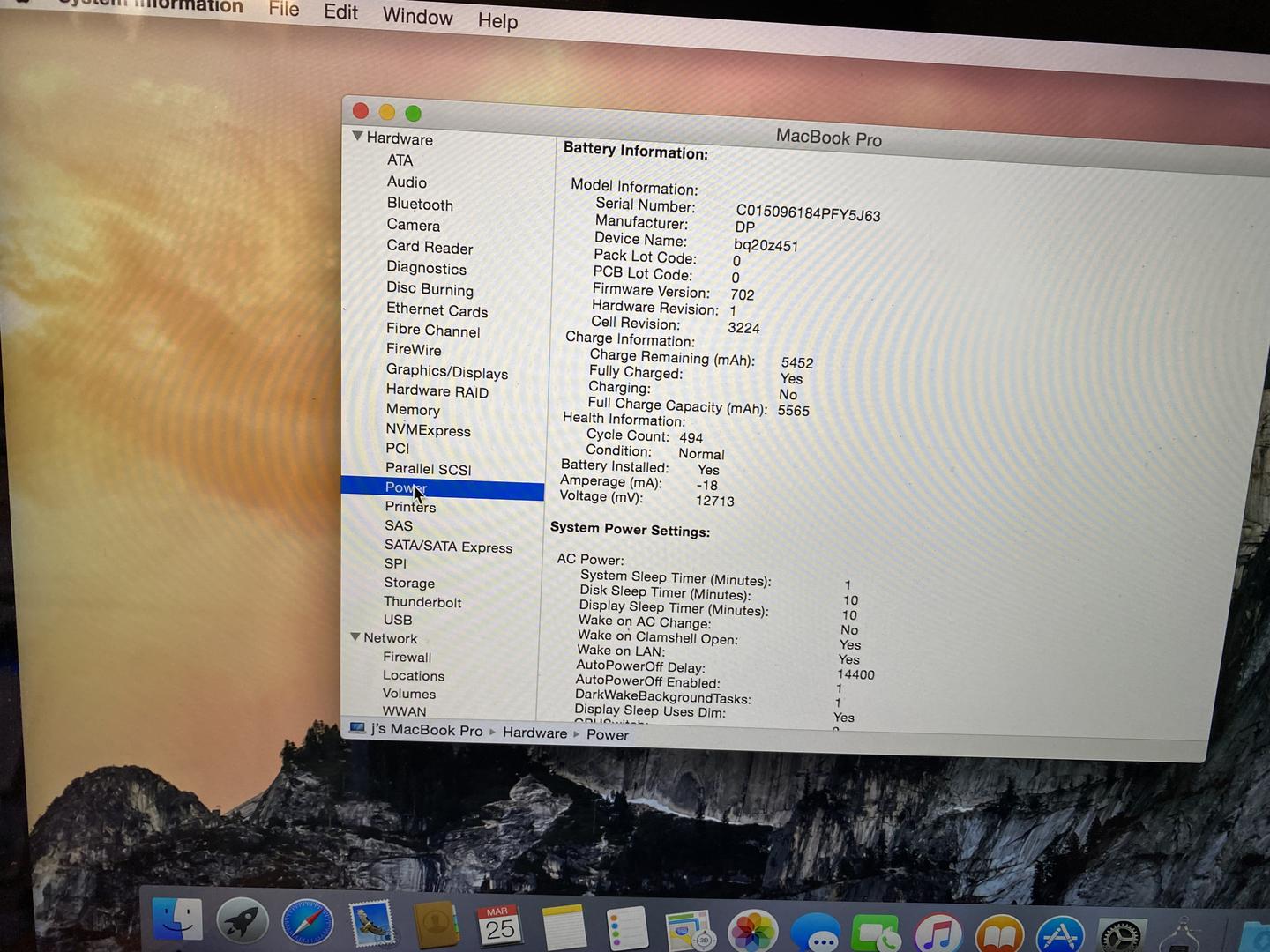
Task: Select Audio in the sidebar
Action: coord(407,182)
